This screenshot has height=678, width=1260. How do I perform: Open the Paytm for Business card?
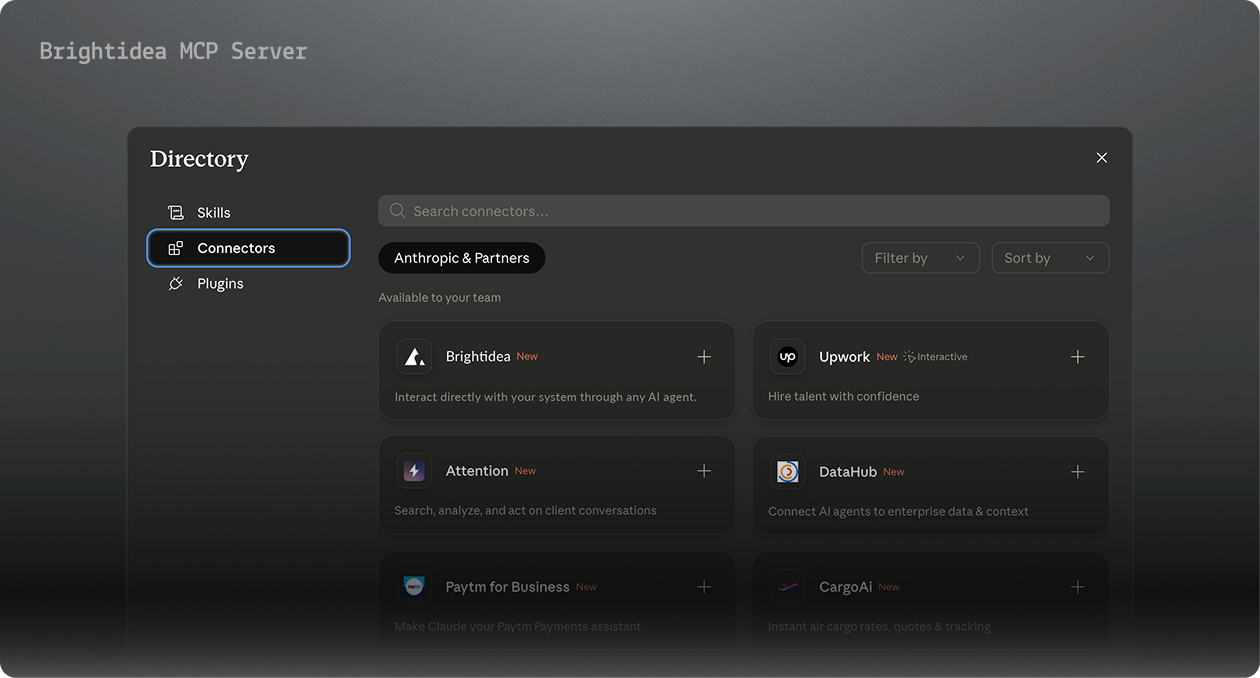pos(557,600)
